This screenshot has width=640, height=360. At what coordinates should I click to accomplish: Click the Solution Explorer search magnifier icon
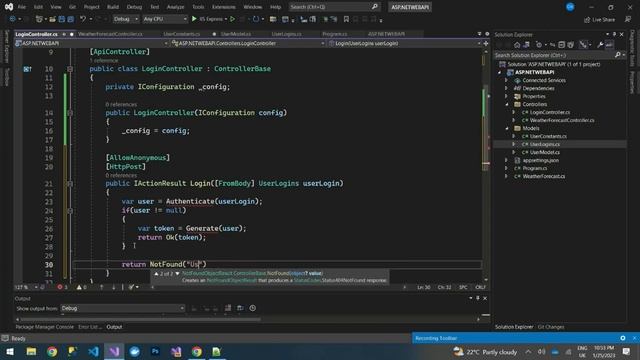[618, 55]
